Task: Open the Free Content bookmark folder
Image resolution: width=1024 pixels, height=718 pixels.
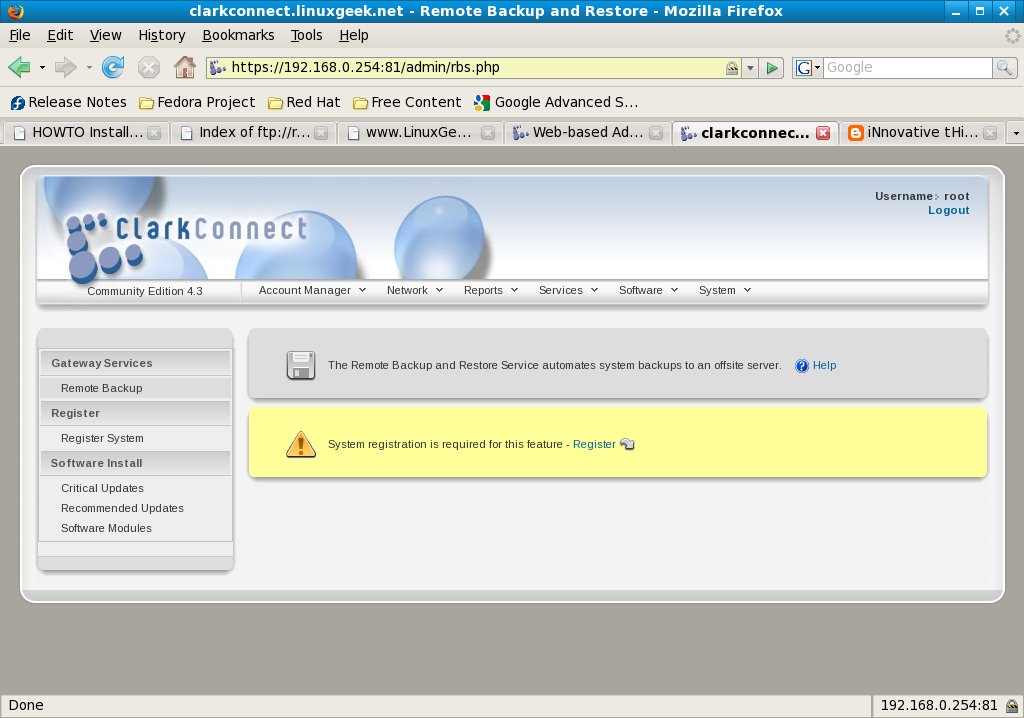Action: (x=407, y=102)
